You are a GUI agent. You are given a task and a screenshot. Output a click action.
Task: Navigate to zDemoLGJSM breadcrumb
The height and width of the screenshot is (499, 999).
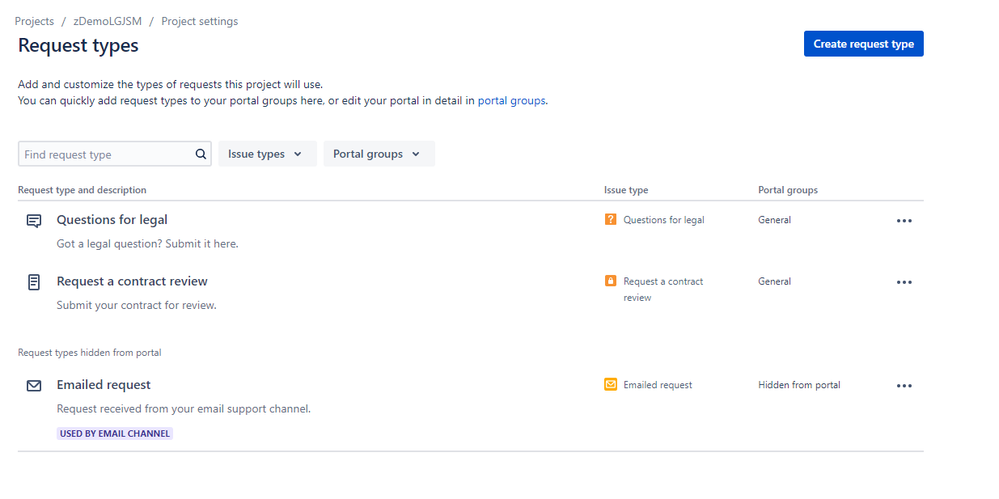click(x=107, y=21)
